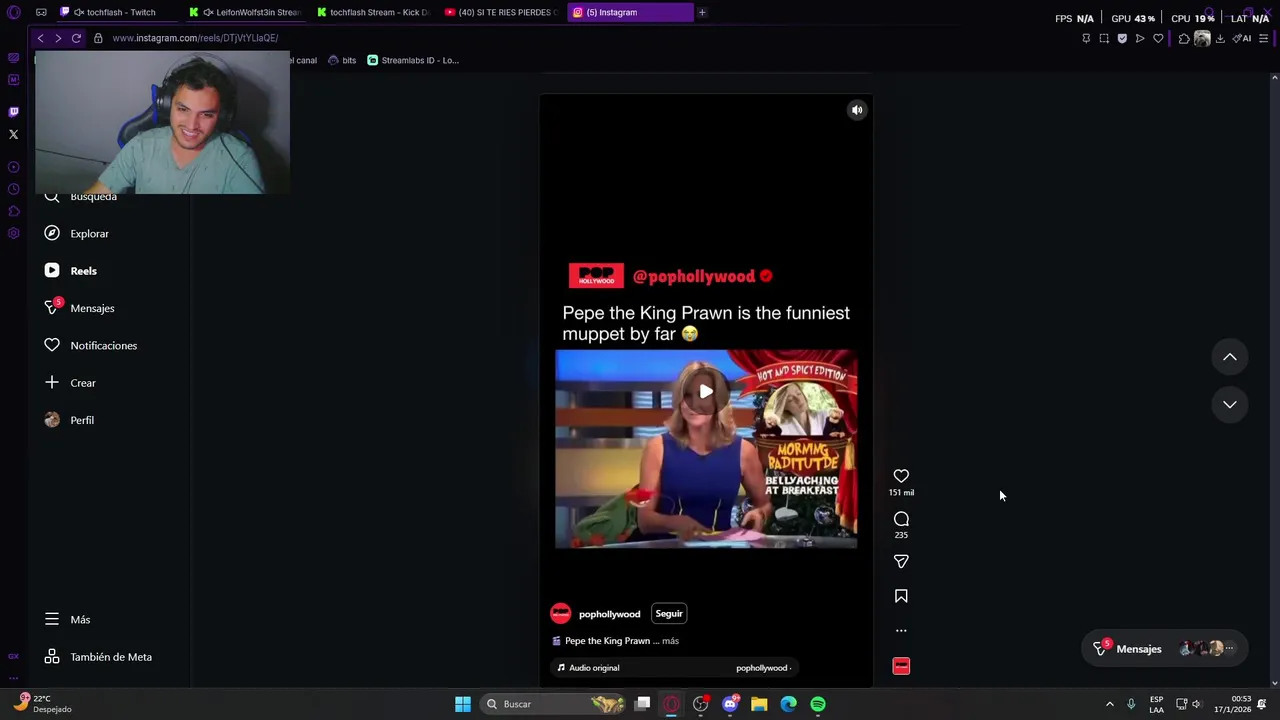Go to next reel with down chevron
Image resolution: width=1280 pixels, height=720 pixels.
coord(1230,404)
